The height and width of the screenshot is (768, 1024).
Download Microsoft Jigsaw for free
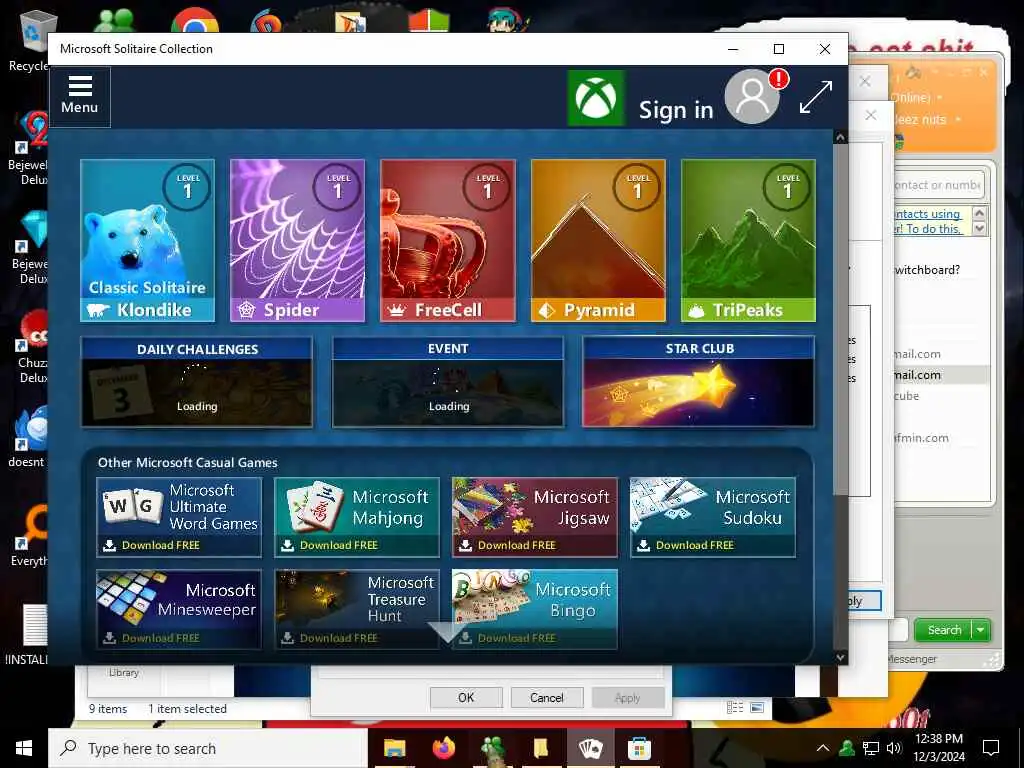(535, 517)
